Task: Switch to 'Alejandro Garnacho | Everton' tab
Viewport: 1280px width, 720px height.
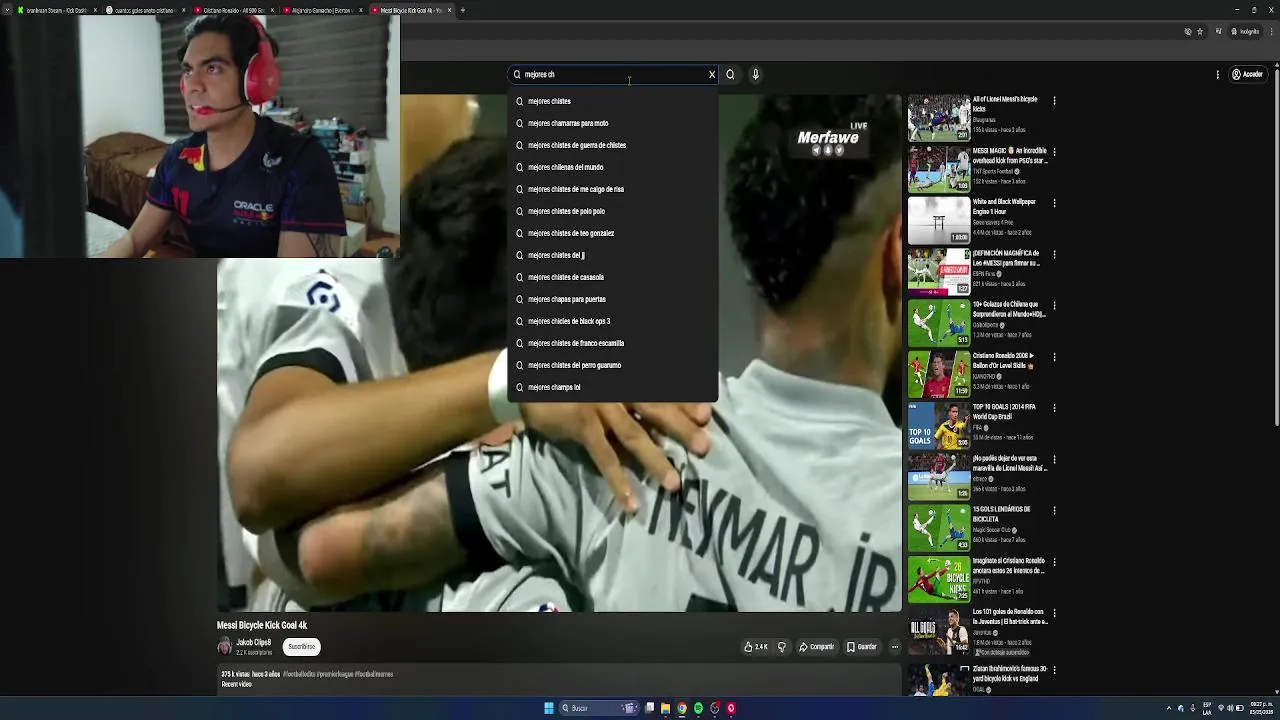Action: point(321,10)
